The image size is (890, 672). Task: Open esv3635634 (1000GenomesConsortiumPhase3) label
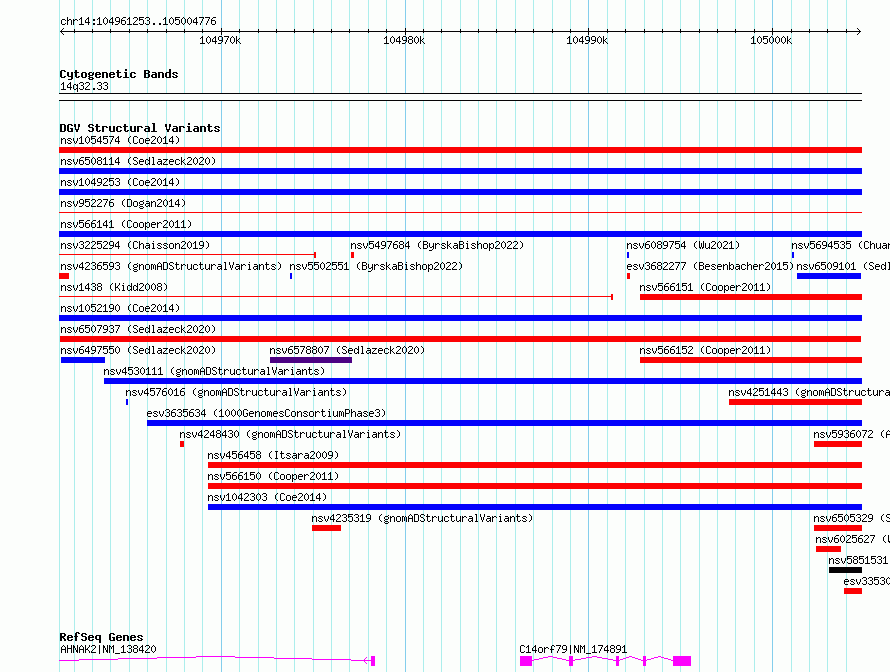click(266, 413)
